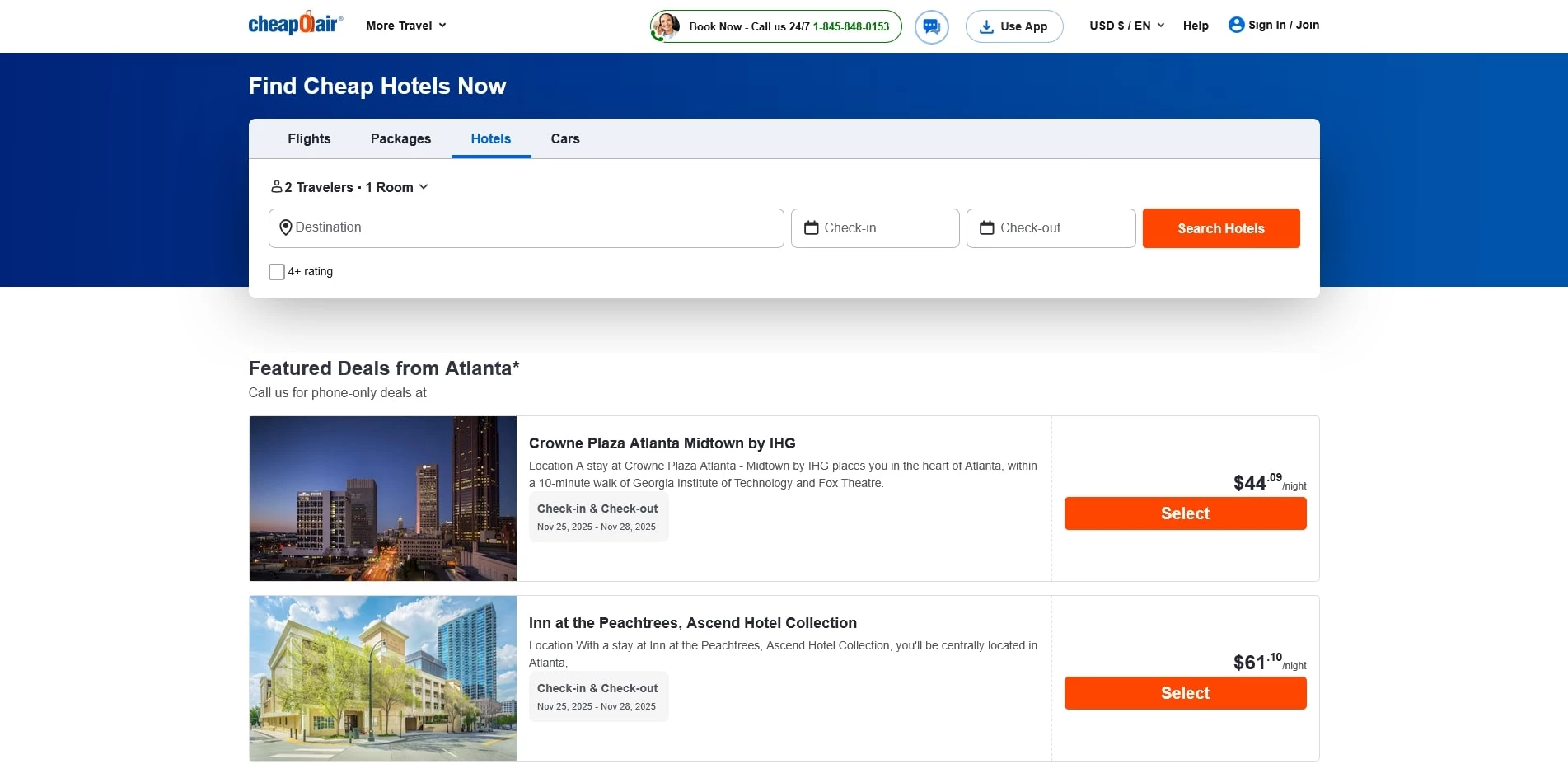Click the Check-in calendar icon

811,228
